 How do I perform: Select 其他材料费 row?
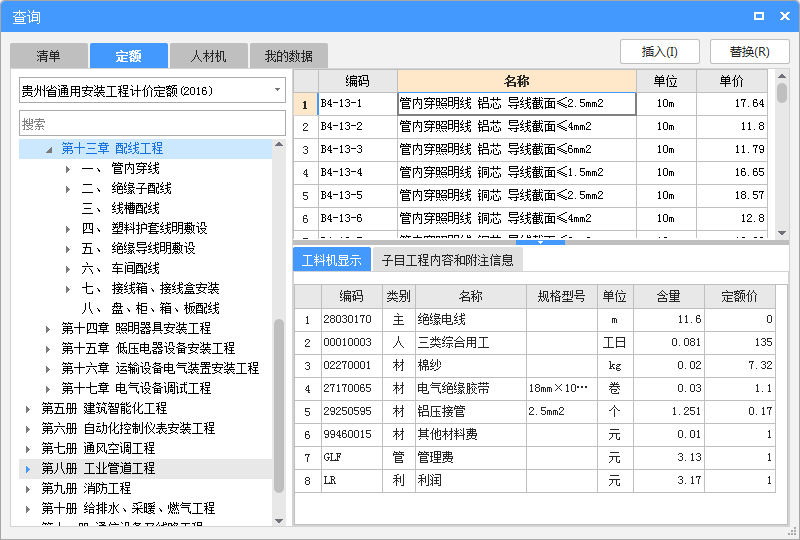click(x=535, y=435)
